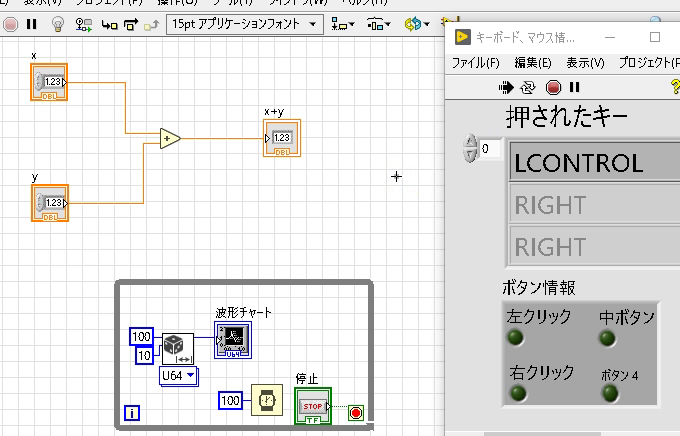Click the pause button in front panel toolbar
Viewport: 680px width, 436px height.
tap(575, 88)
